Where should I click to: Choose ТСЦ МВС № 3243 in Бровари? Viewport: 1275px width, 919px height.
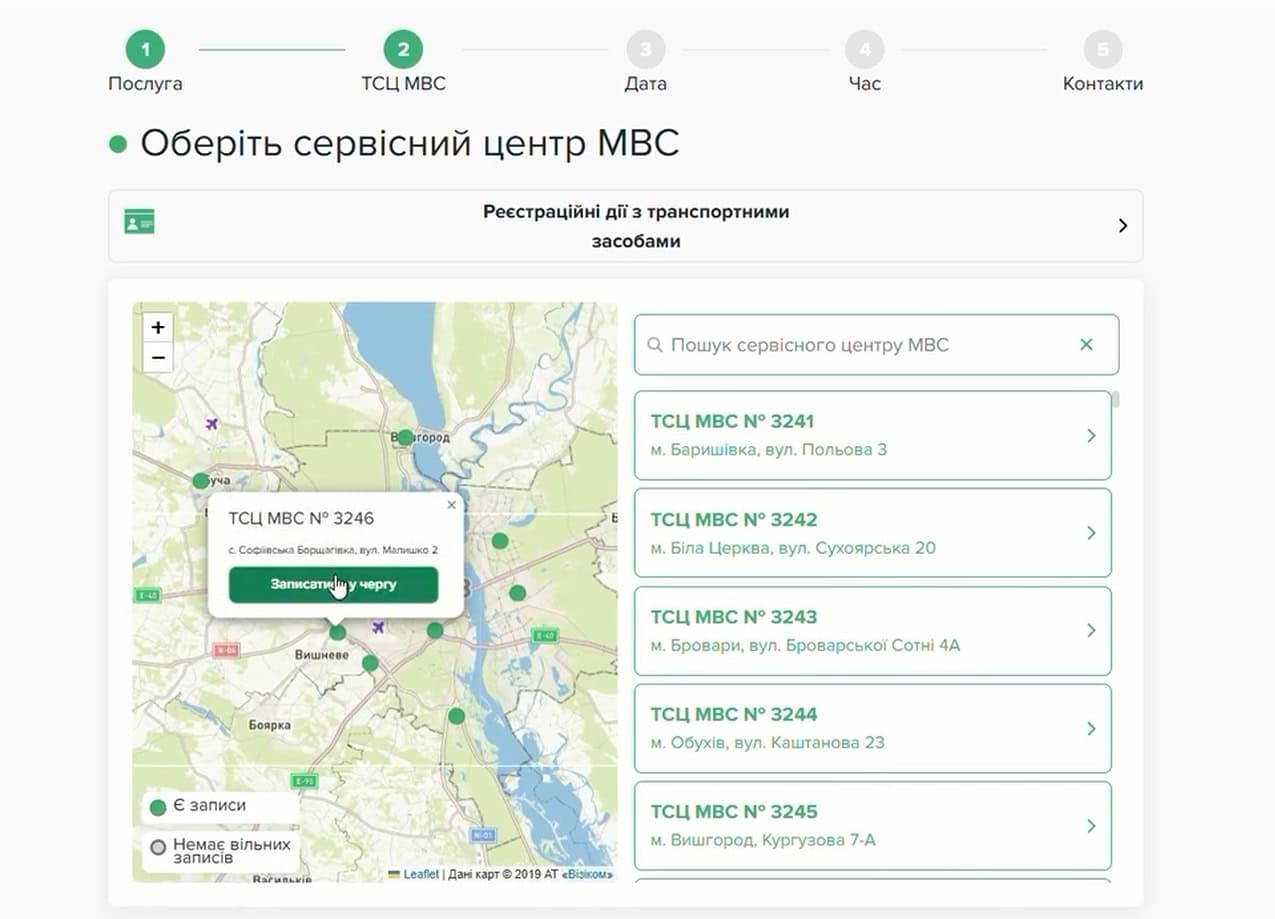coord(873,630)
